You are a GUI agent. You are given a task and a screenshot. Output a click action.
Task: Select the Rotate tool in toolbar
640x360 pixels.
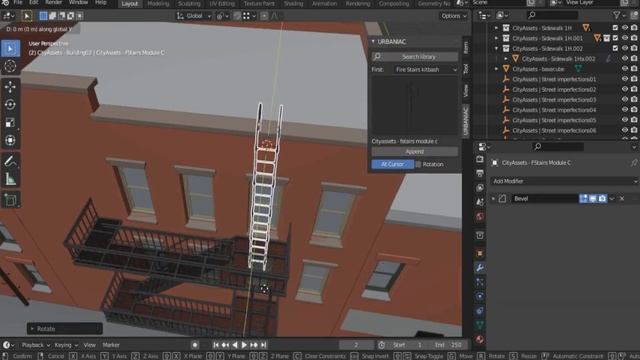click(x=10, y=104)
